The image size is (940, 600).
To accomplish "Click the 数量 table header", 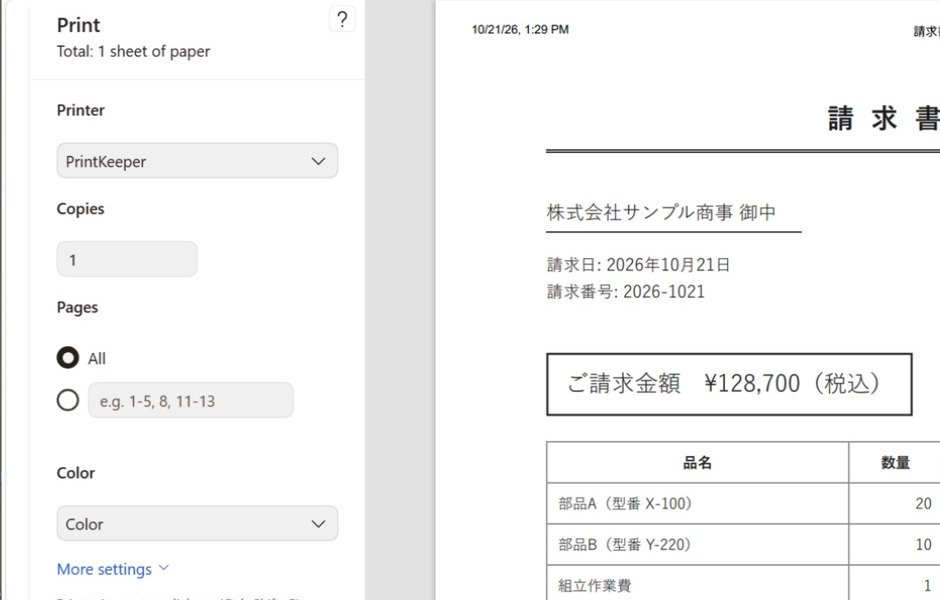I will tap(894, 462).
